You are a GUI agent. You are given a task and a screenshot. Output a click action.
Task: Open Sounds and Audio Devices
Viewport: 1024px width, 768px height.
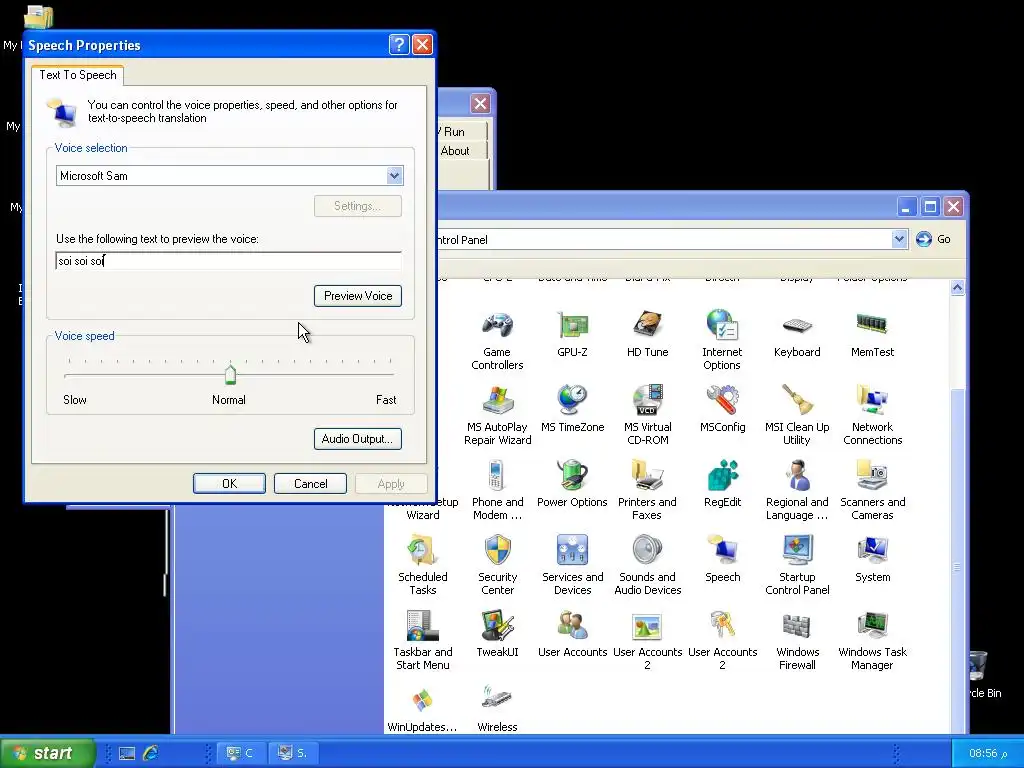[x=647, y=565]
